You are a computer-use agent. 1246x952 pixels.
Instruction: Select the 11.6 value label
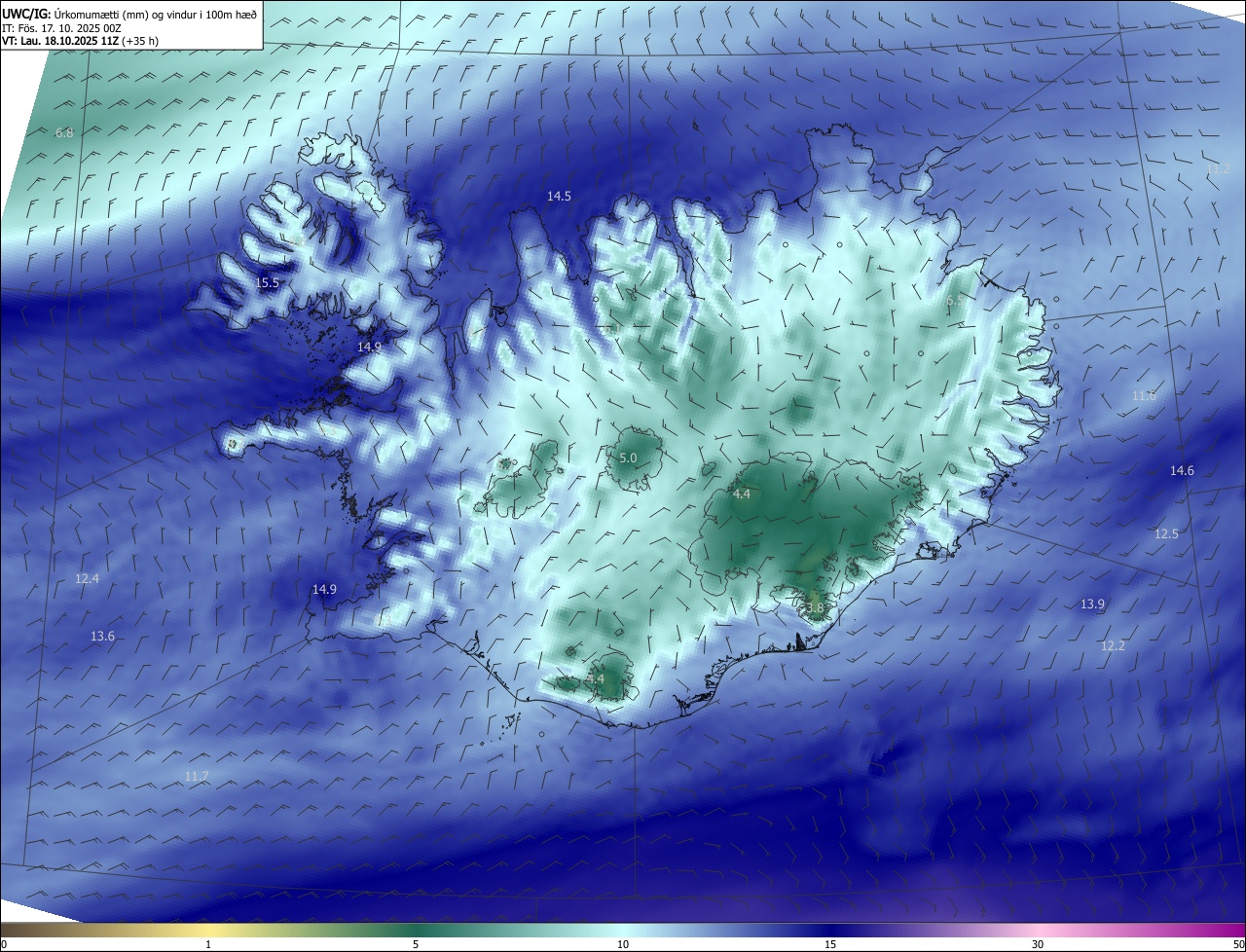pos(1144,395)
